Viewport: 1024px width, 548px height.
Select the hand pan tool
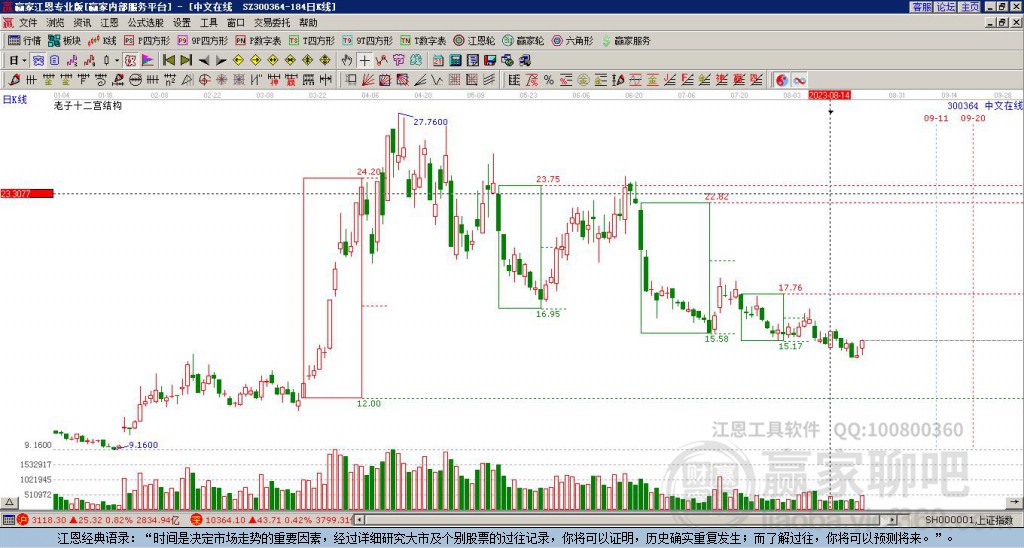pyautogui.click(x=347, y=61)
